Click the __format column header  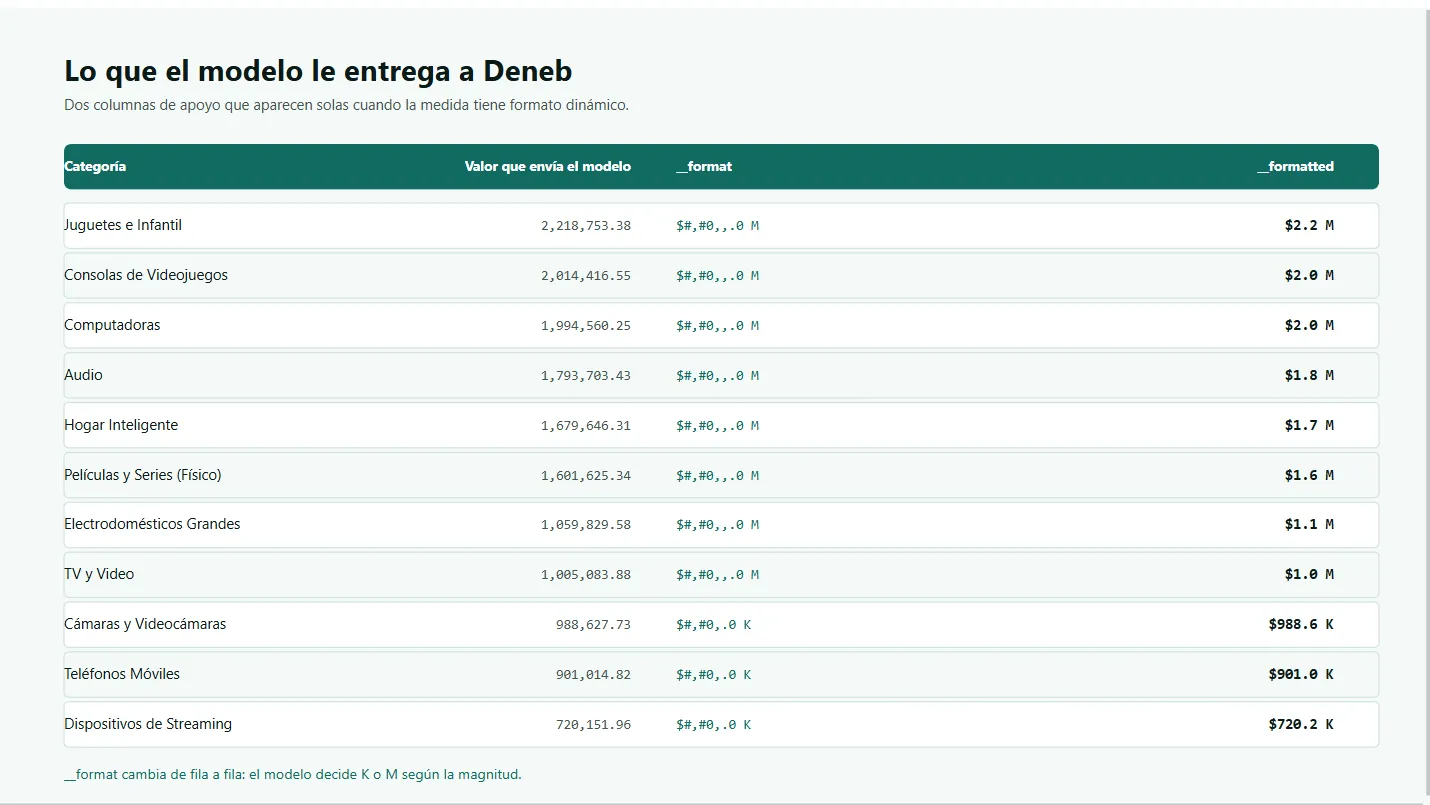click(x=704, y=167)
